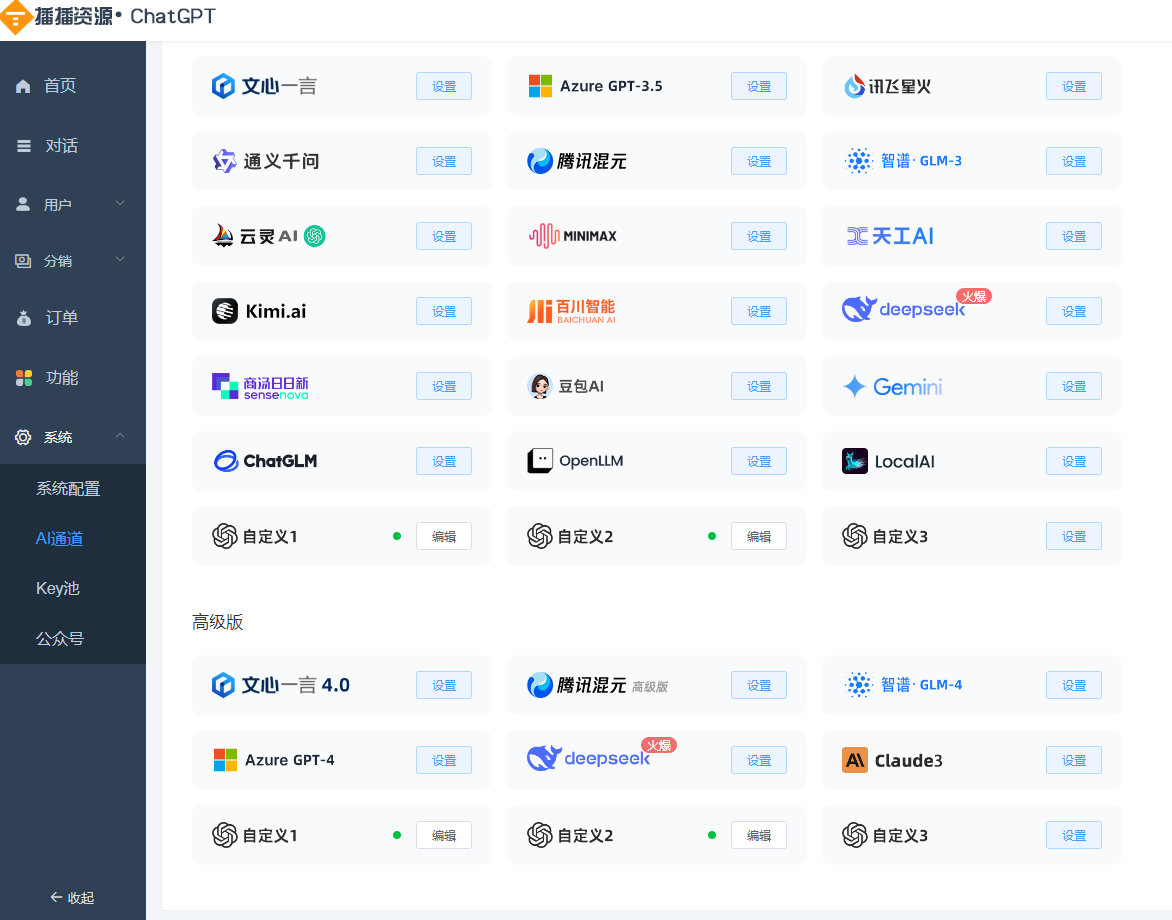Viewport: 1172px width, 920px height.
Task: Click the 用户 person icon
Action: 23,204
